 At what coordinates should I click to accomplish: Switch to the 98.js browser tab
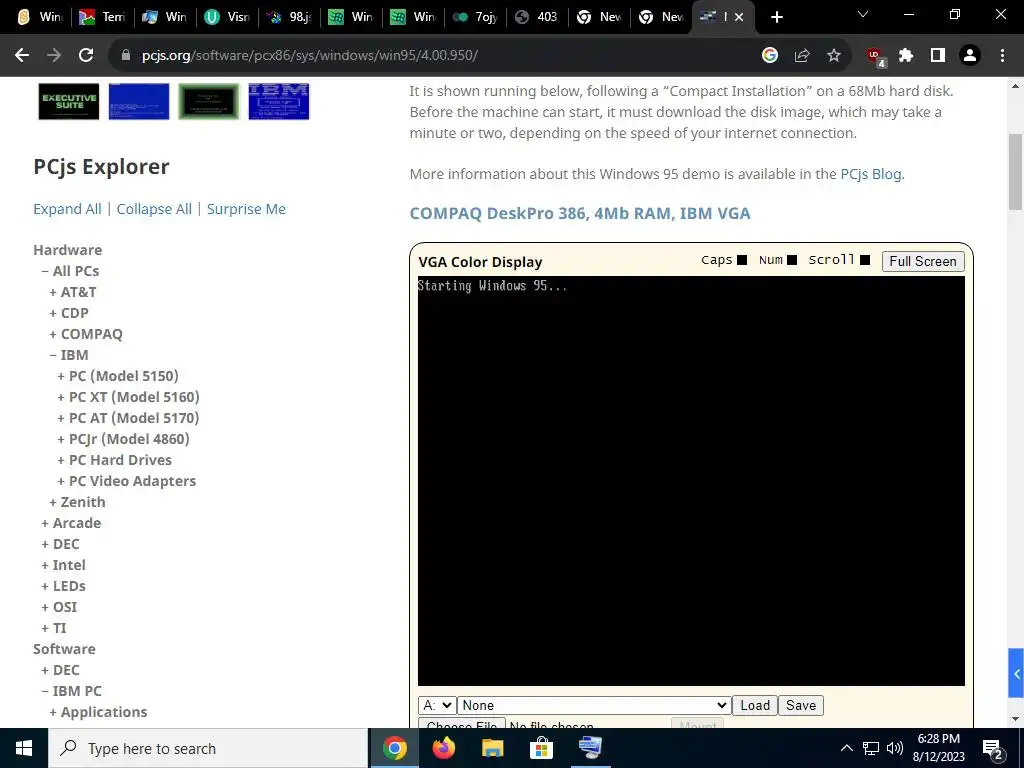click(x=290, y=17)
